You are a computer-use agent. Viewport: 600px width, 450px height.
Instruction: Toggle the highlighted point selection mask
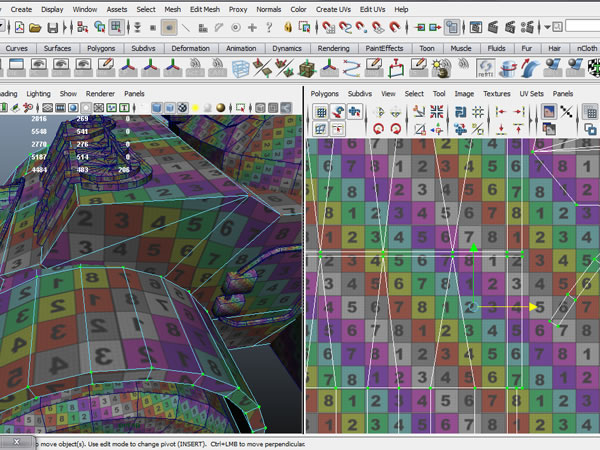(169, 28)
